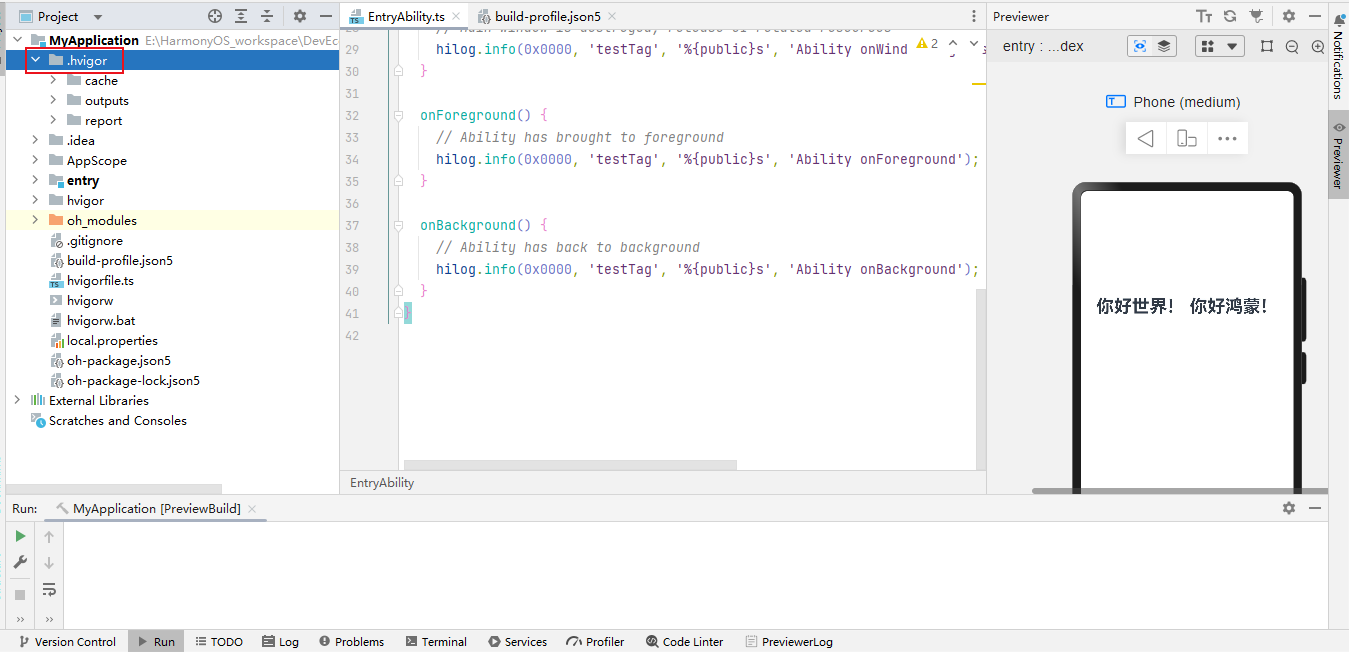Open the PreviewerLog tool window
The height and width of the screenshot is (652, 1349).
(787, 642)
